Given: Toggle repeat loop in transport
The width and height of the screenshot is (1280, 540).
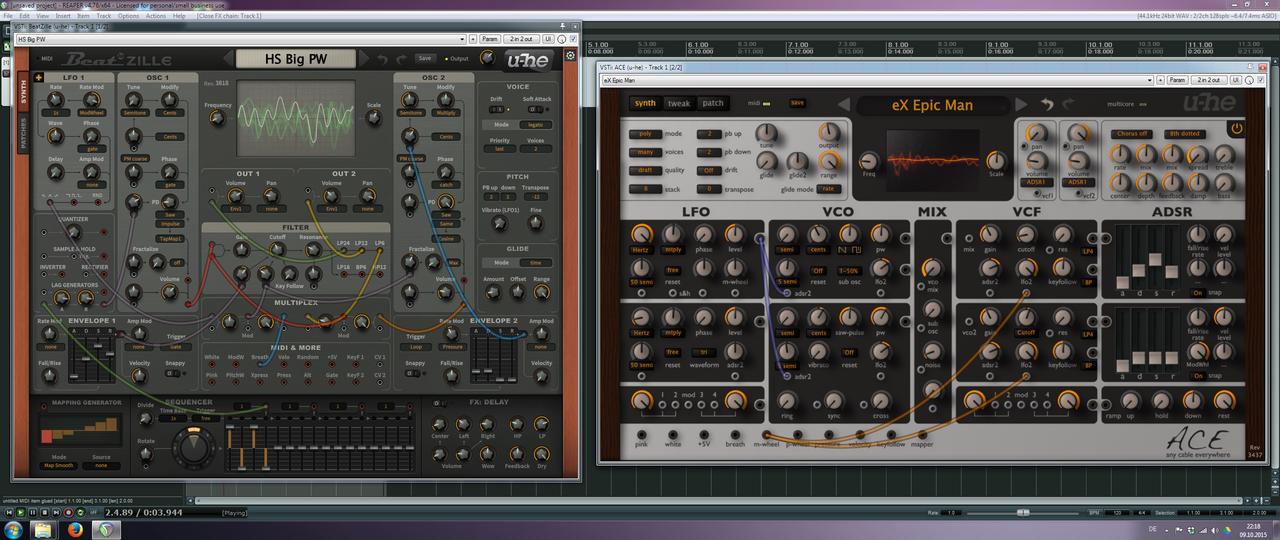Looking at the screenshot, I should pos(80,513).
